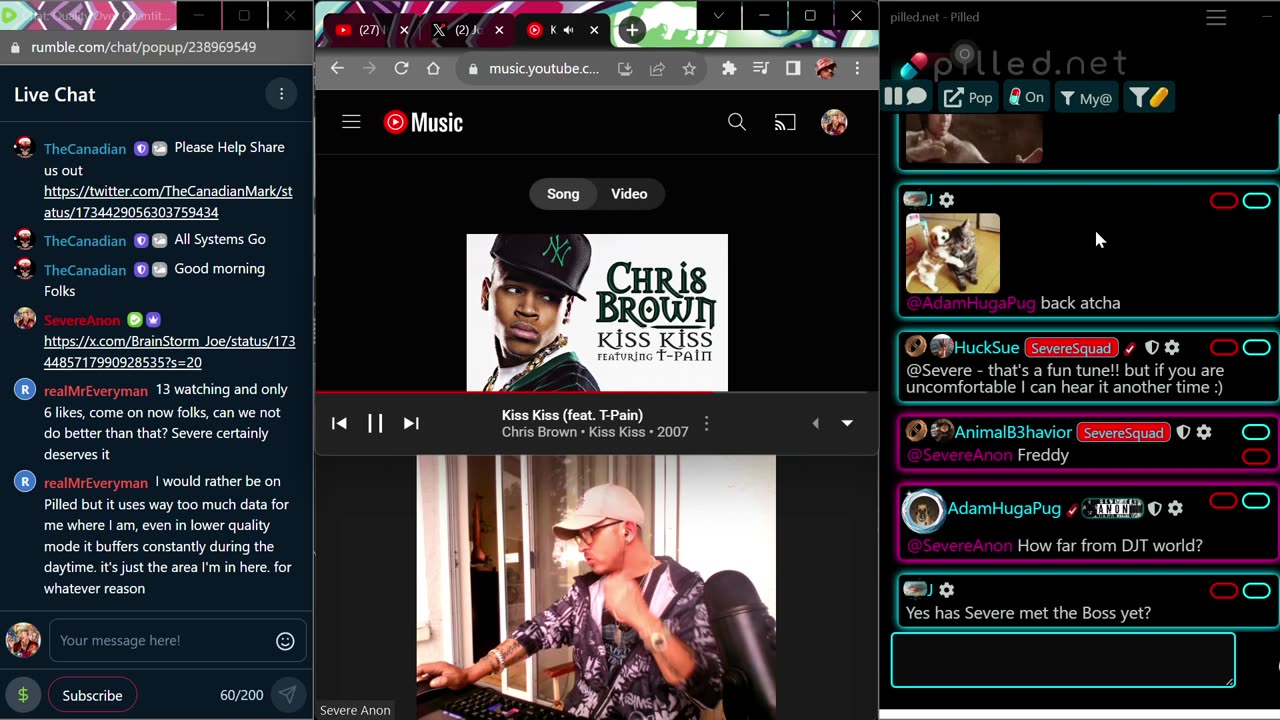Open HuckSue's username in Pilled chat
The image size is (1280, 720).
(987, 348)
